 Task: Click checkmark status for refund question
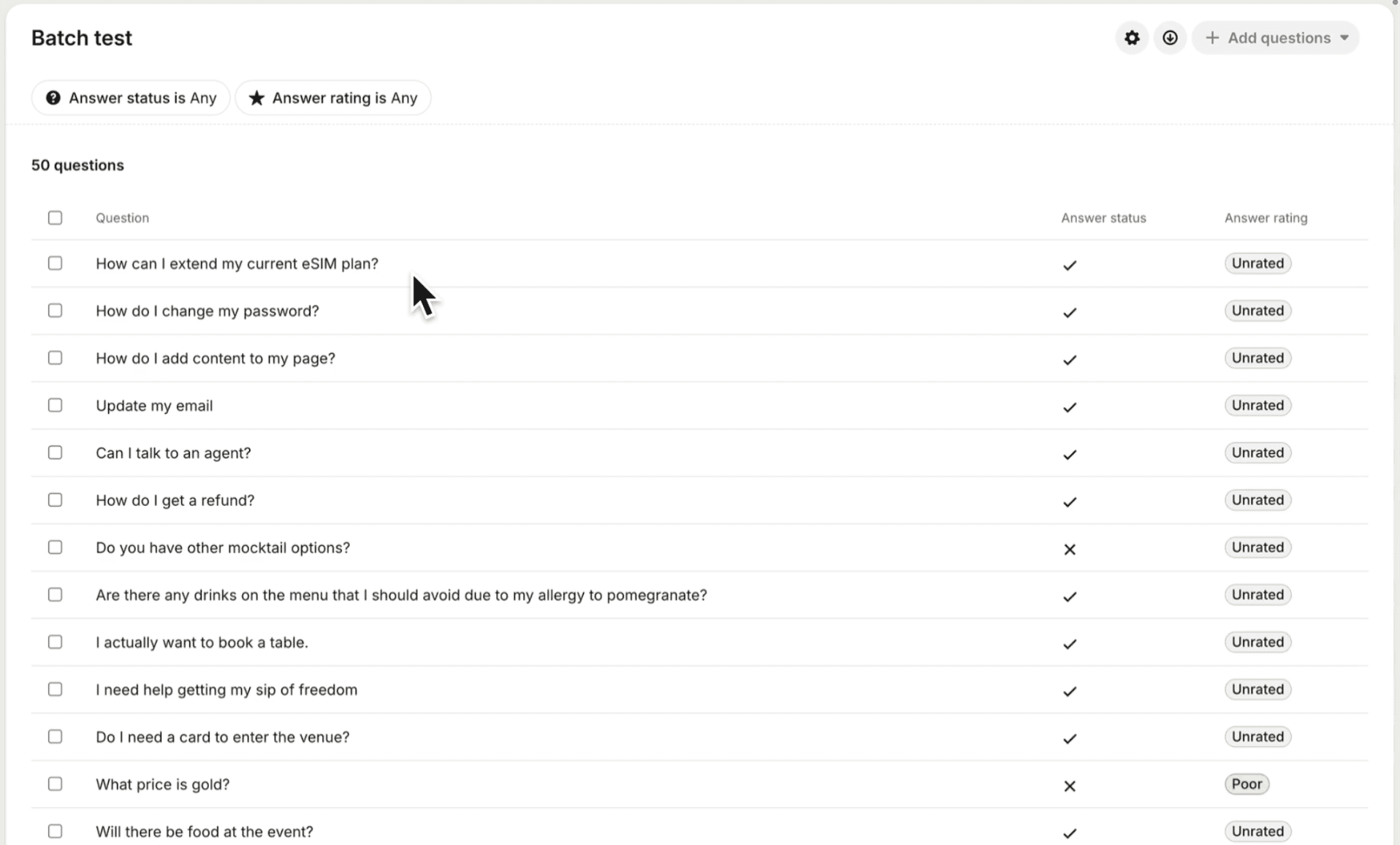tap(1069, 501)
